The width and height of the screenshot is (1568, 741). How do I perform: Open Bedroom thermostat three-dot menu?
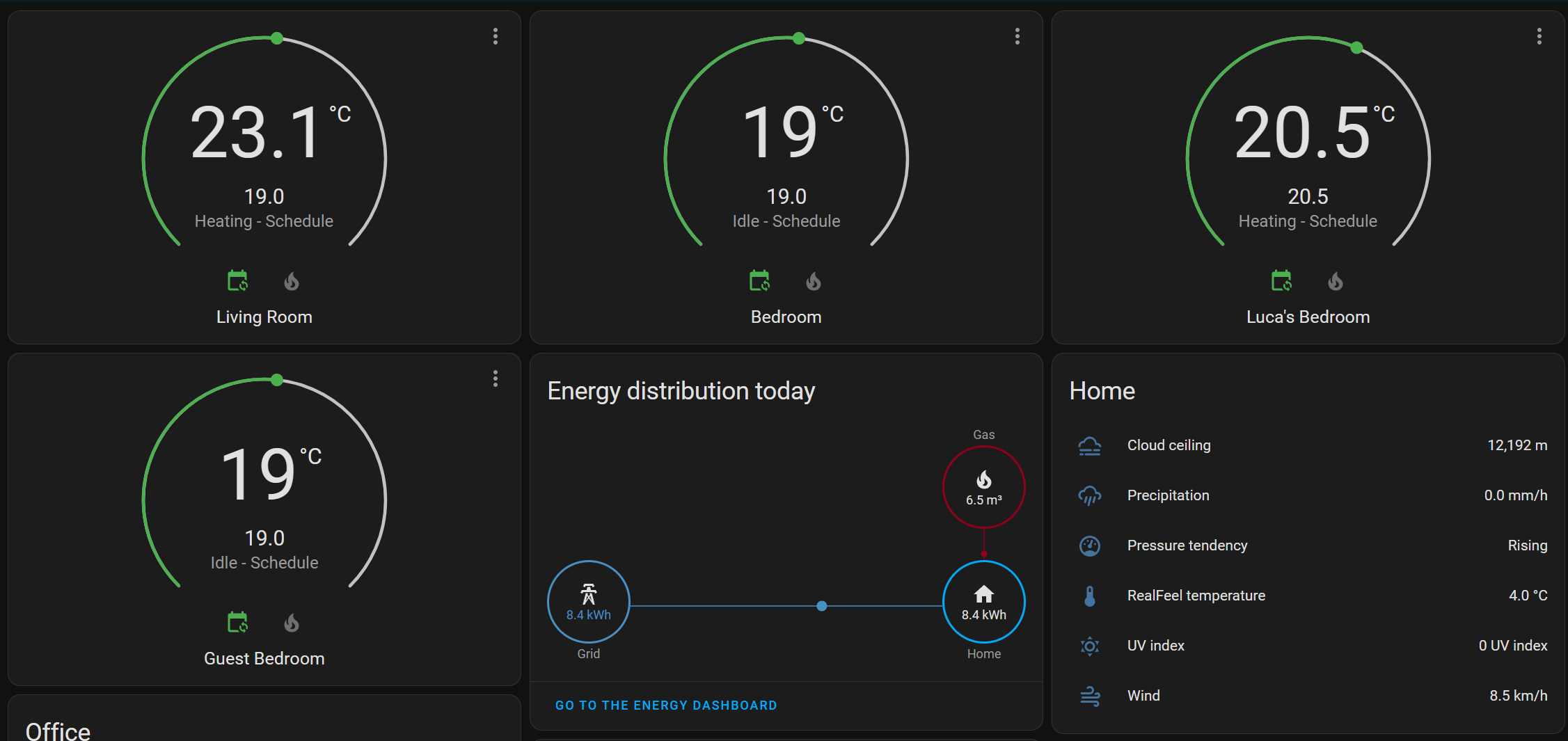tap(1017, 36)
